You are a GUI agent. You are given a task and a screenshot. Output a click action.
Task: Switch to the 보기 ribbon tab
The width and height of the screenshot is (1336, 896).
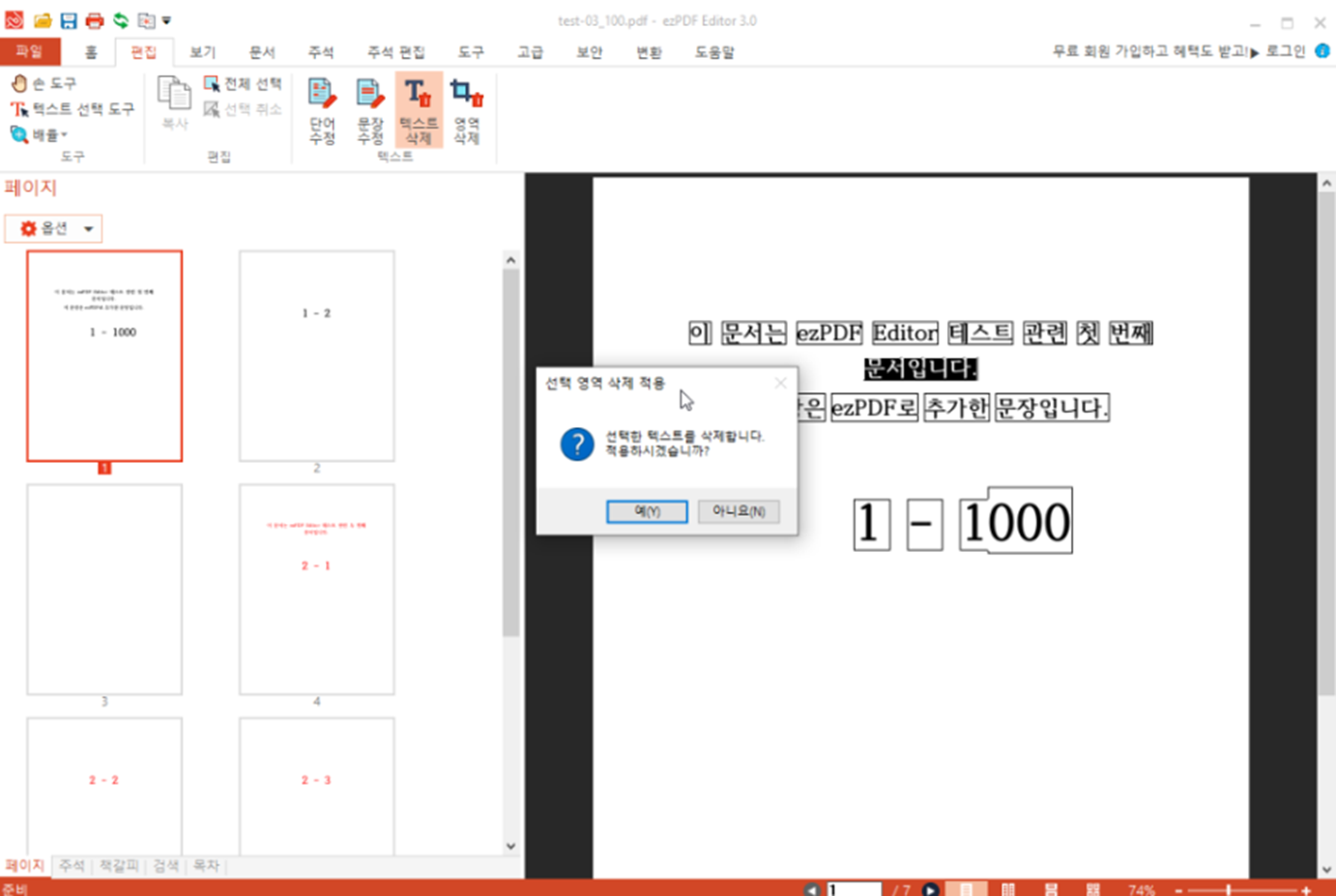202,52
